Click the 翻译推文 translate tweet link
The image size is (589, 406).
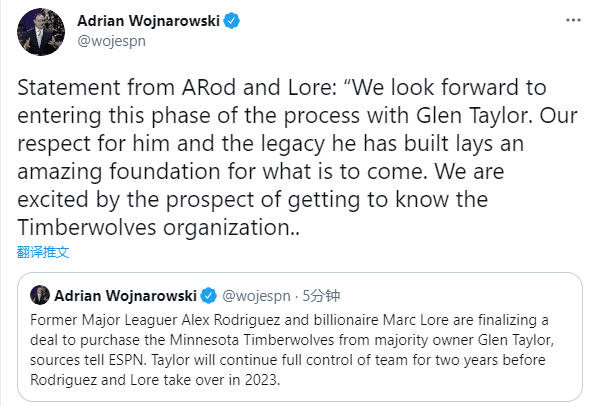coord(43,252)
